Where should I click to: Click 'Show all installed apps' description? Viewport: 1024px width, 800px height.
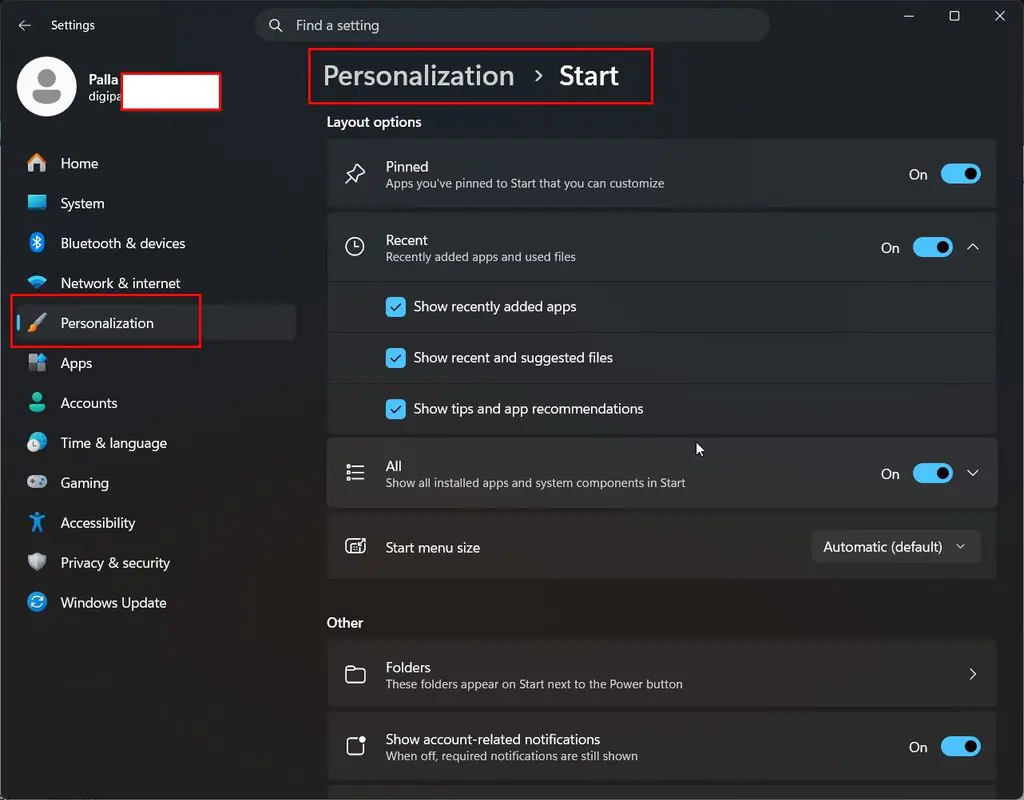[535, 483]
